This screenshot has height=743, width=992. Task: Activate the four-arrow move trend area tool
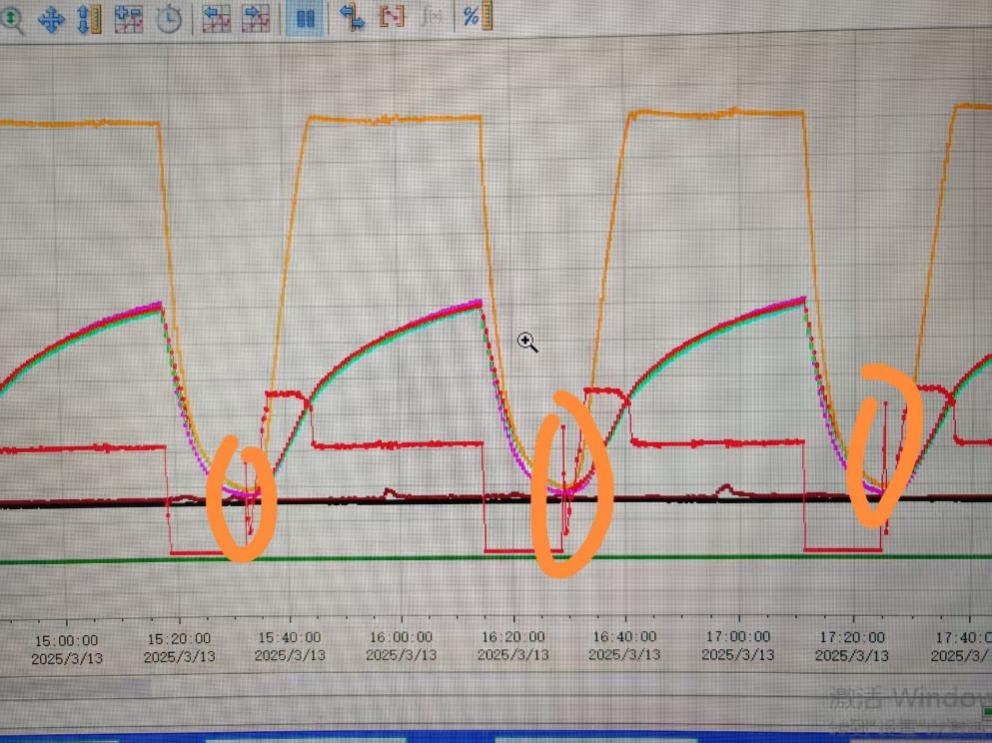tap(51, 19)
